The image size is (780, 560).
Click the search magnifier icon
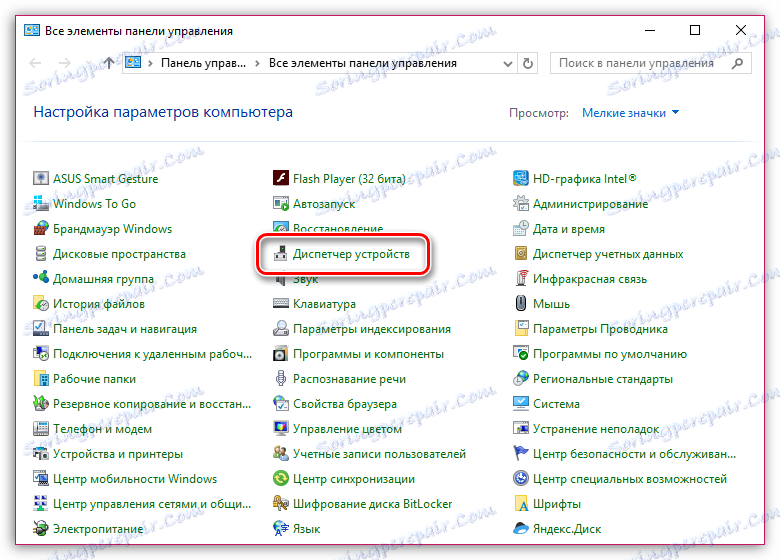tap(738, 63)
